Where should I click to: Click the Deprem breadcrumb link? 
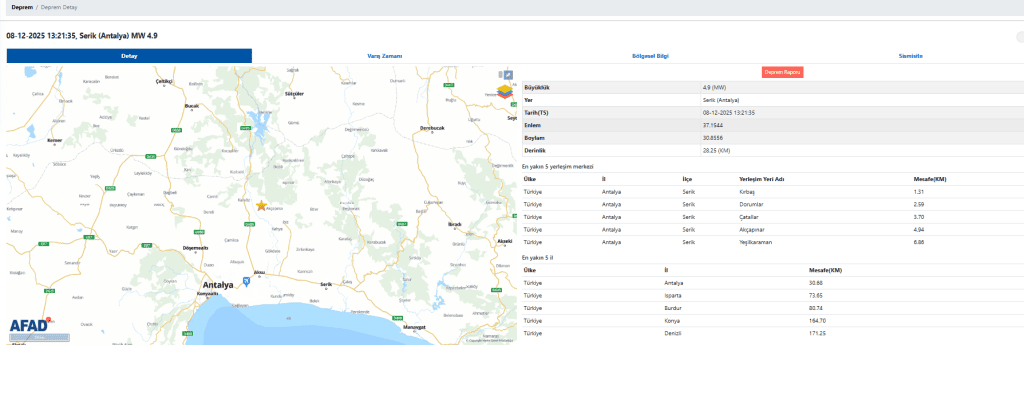[21, 7]
